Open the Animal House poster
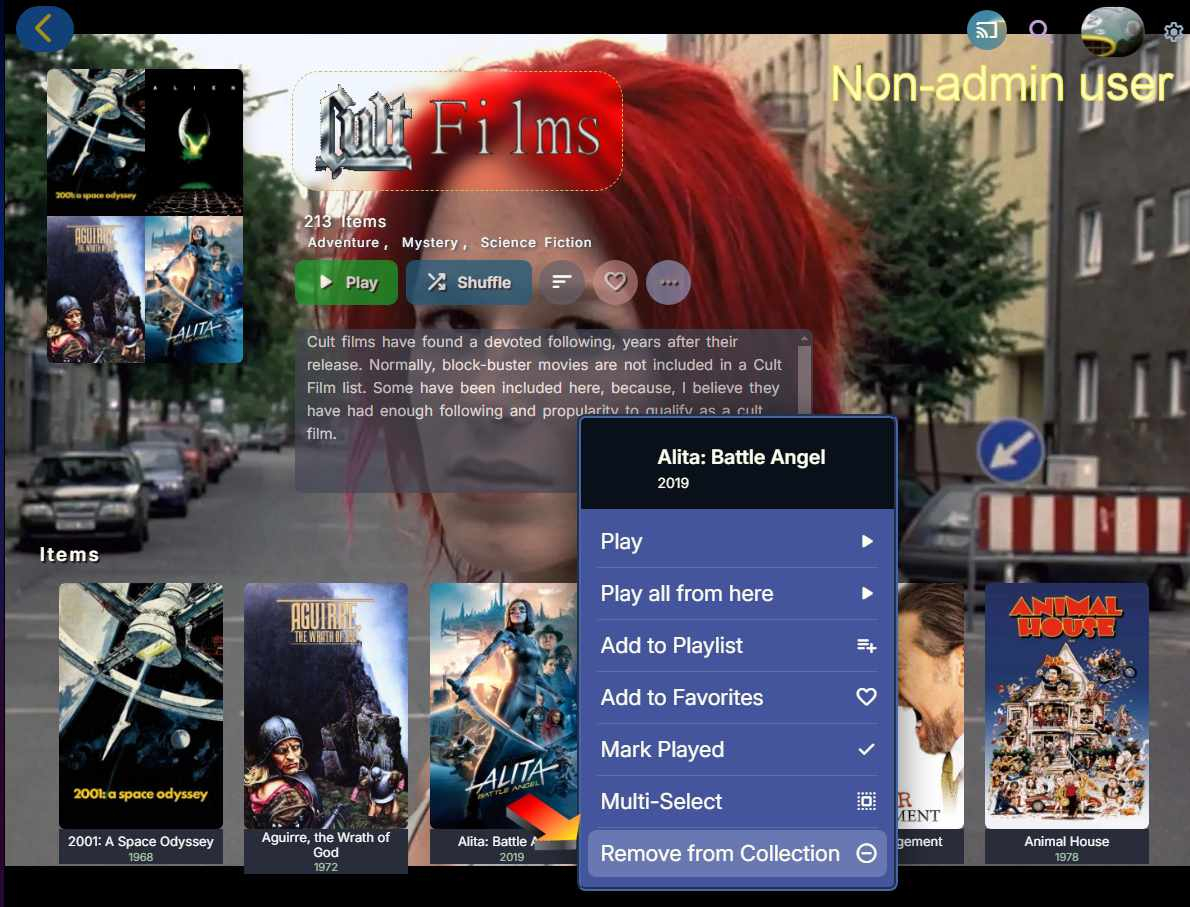Image resolution: width=1190 pixels, height=907 pixels. [1066, 706]
